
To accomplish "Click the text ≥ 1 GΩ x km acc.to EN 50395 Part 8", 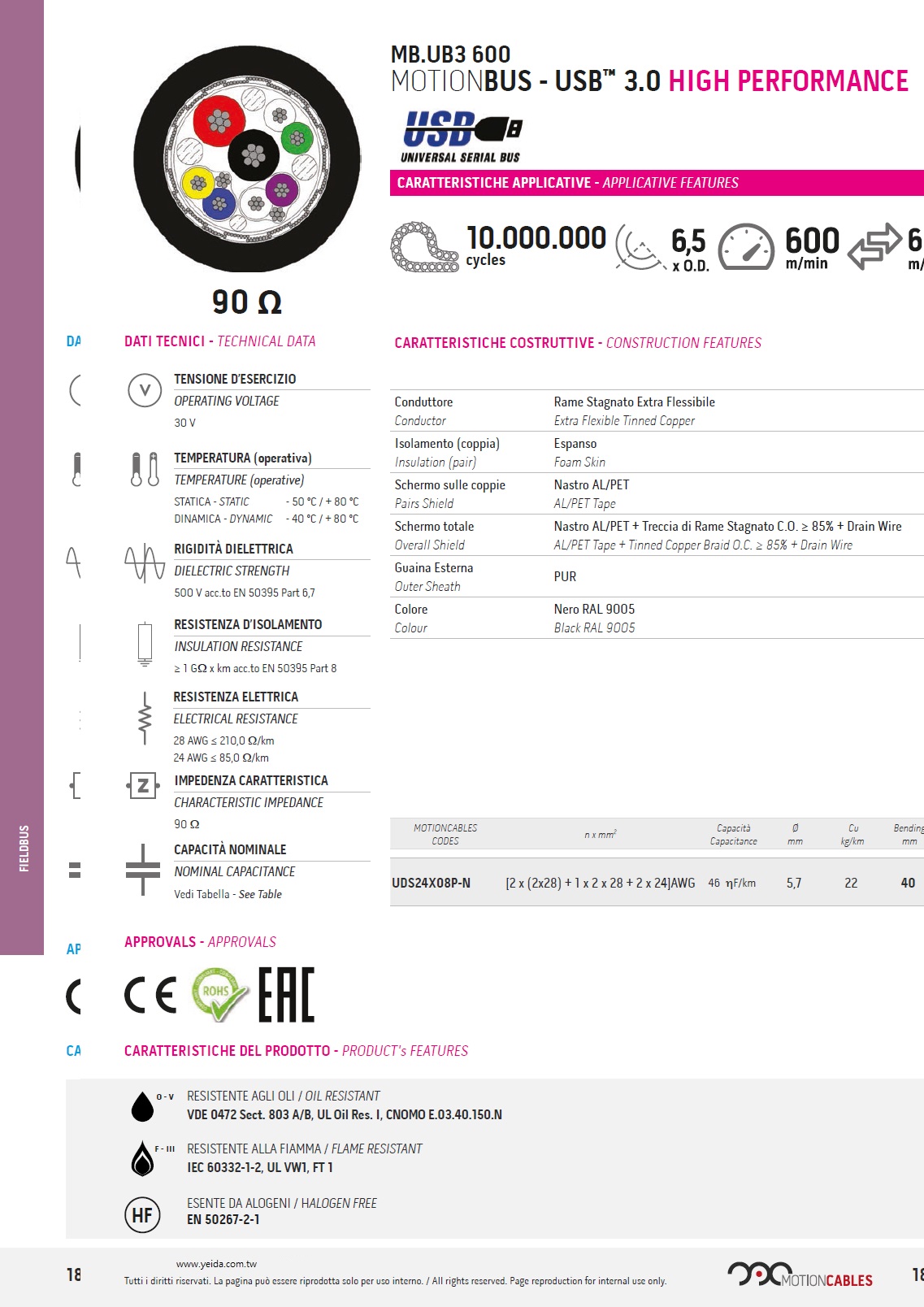I will (255, 668).
